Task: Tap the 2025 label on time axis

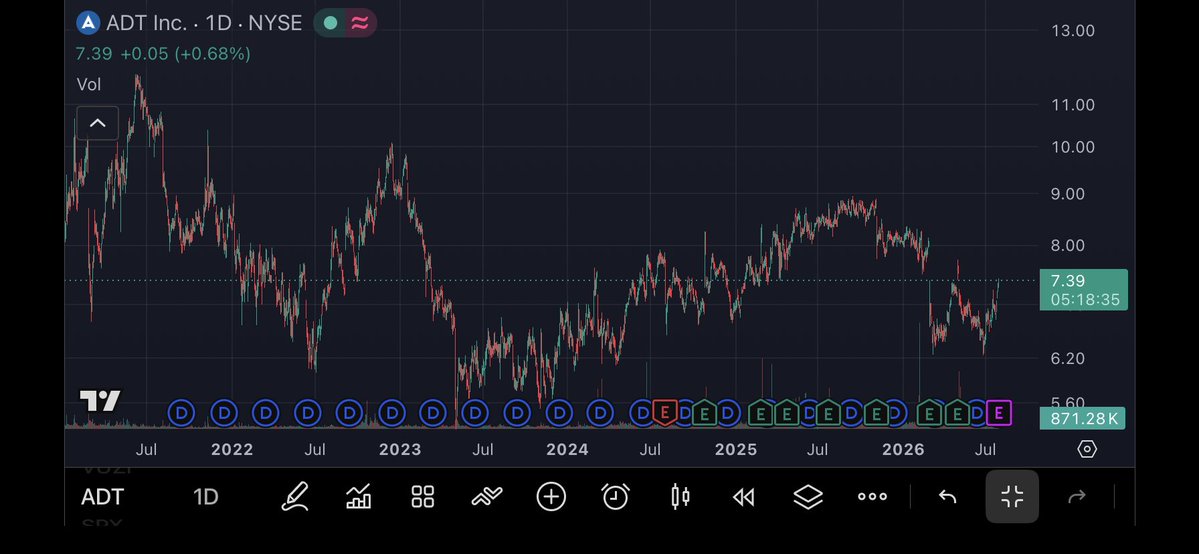Action: 736,450
